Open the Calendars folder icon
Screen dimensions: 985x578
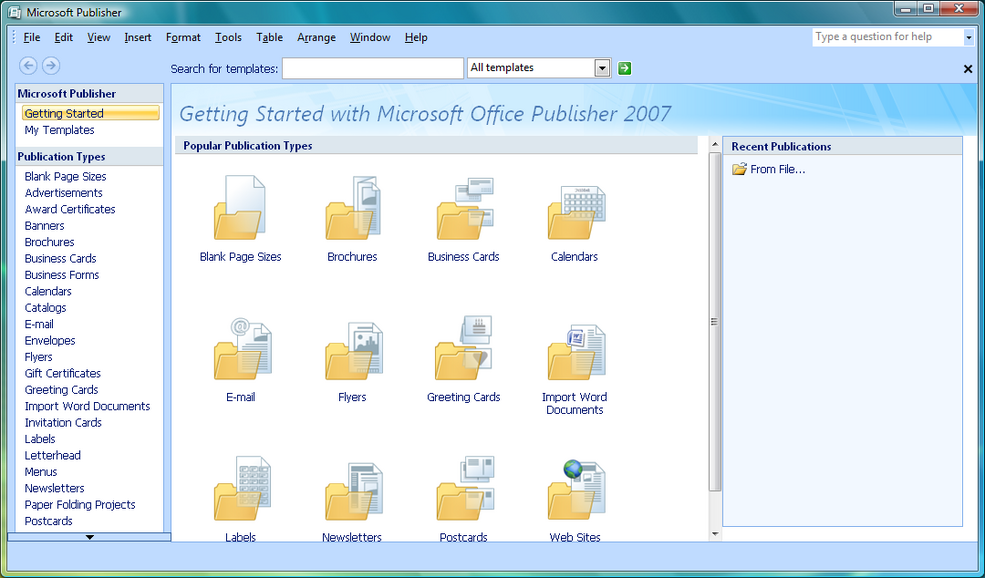pyautogui.click(x=575, y=212)
